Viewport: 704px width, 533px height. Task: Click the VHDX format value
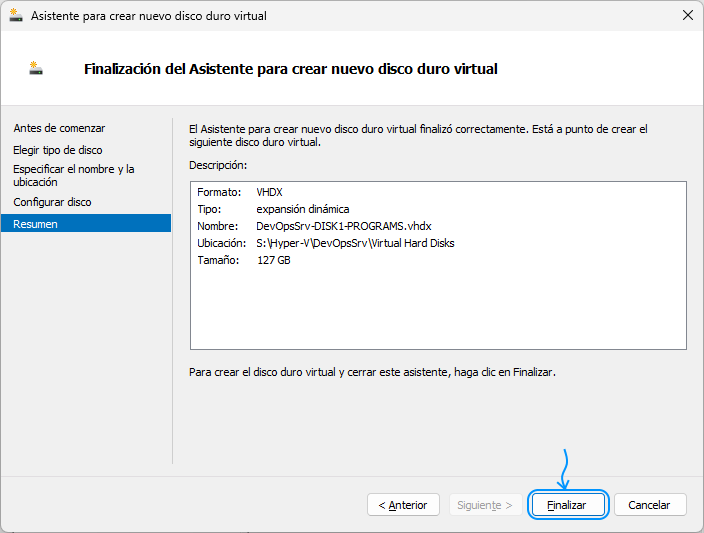tap(269, 192)
